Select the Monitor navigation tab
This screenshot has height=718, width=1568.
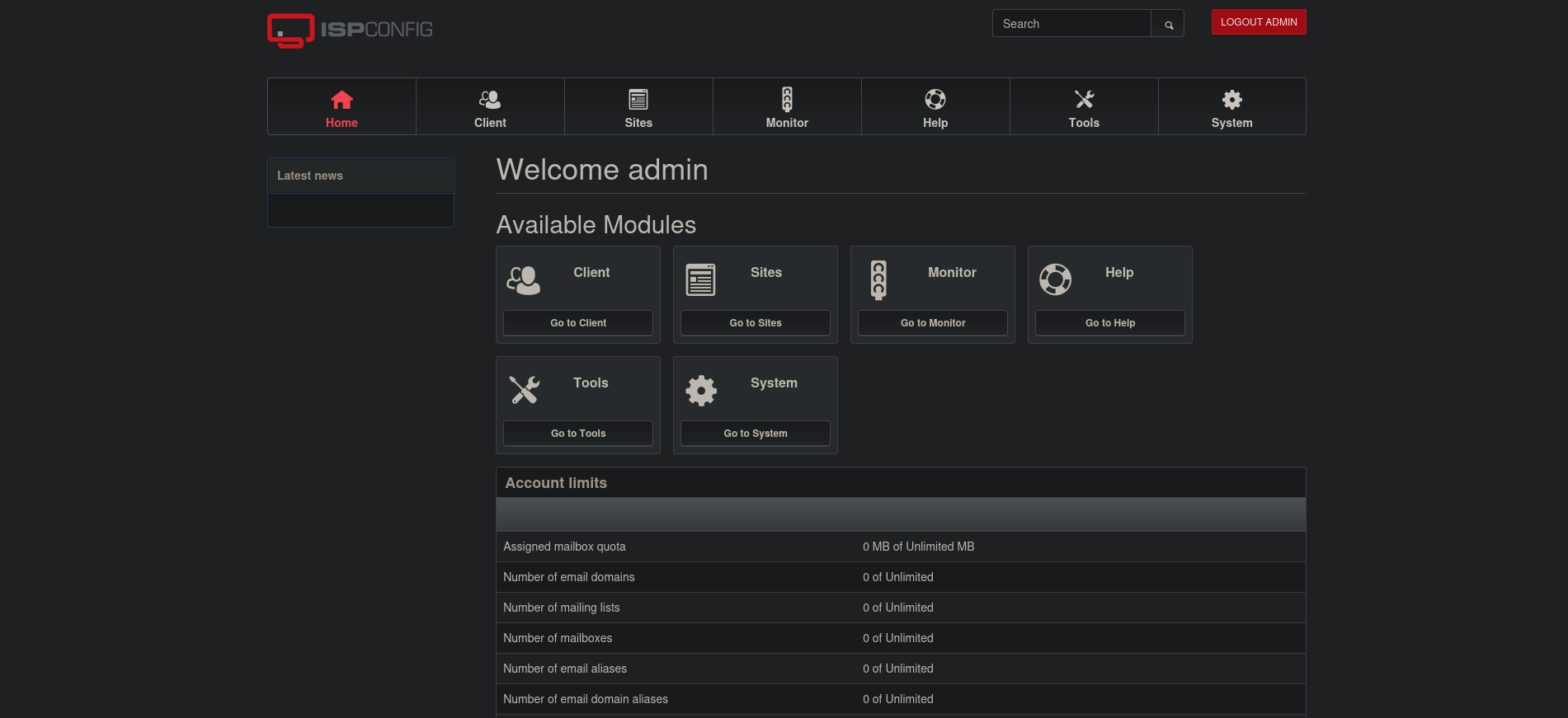pyautogui.click(x=787, y=107)
